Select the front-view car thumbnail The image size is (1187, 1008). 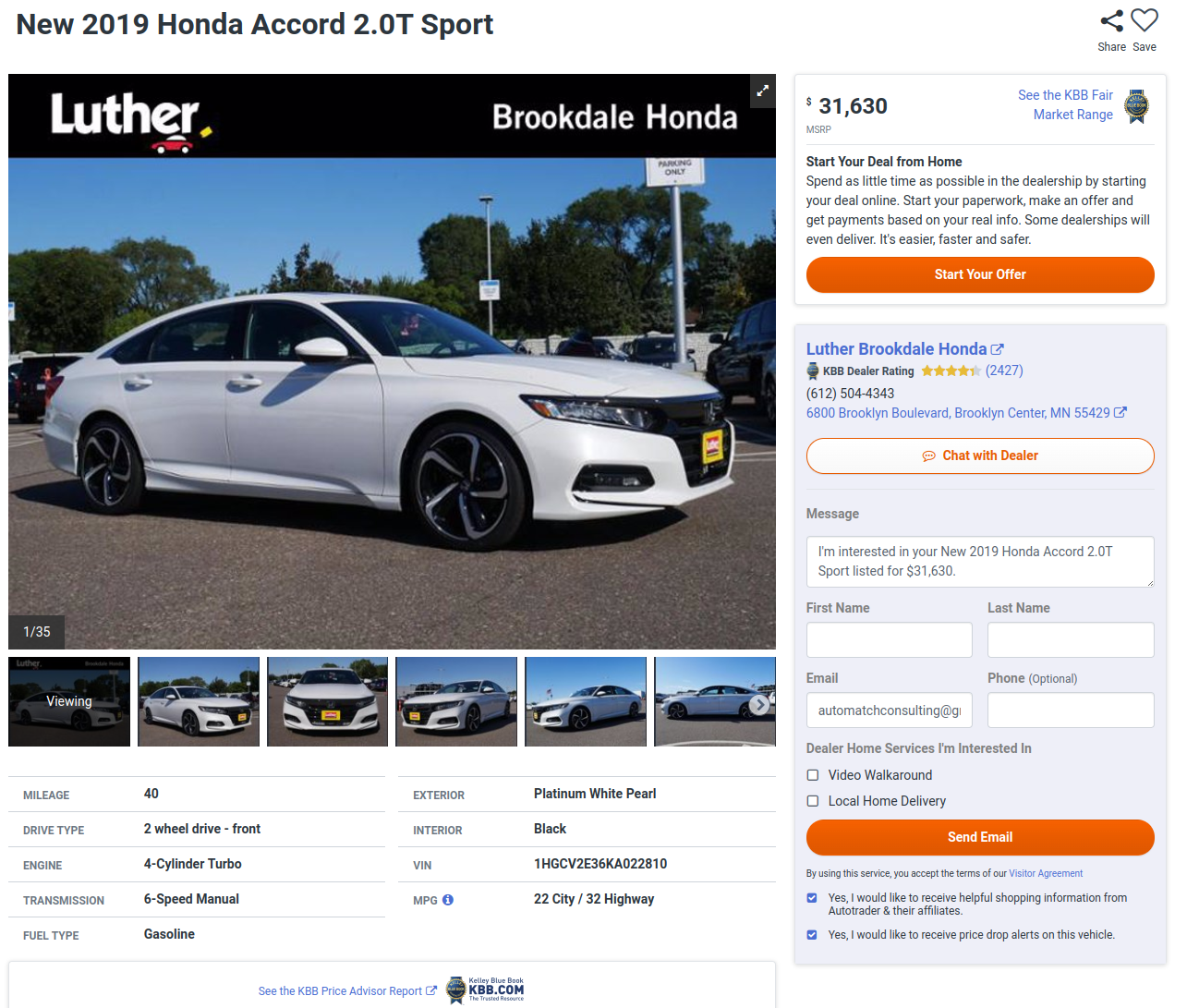pos(328,701)
